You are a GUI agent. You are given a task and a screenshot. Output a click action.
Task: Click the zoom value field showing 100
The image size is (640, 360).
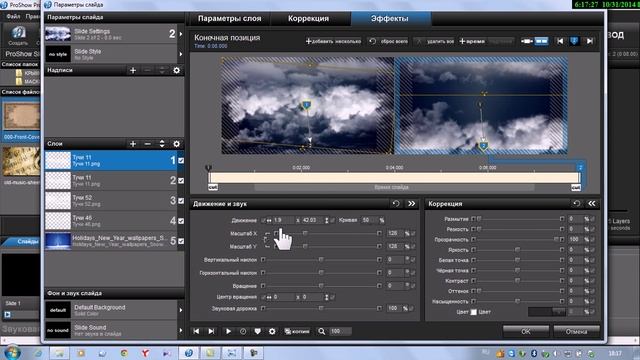coord(340,331)
